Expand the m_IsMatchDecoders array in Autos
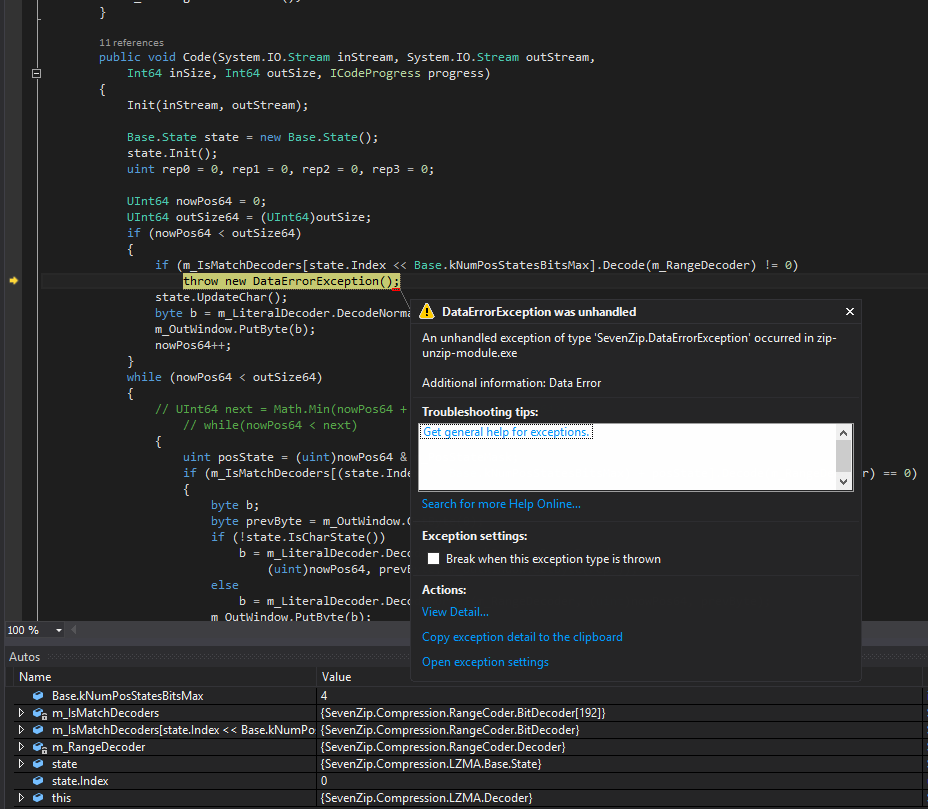The height and width of the screenshot is (809, 928). tap(21, 713)
